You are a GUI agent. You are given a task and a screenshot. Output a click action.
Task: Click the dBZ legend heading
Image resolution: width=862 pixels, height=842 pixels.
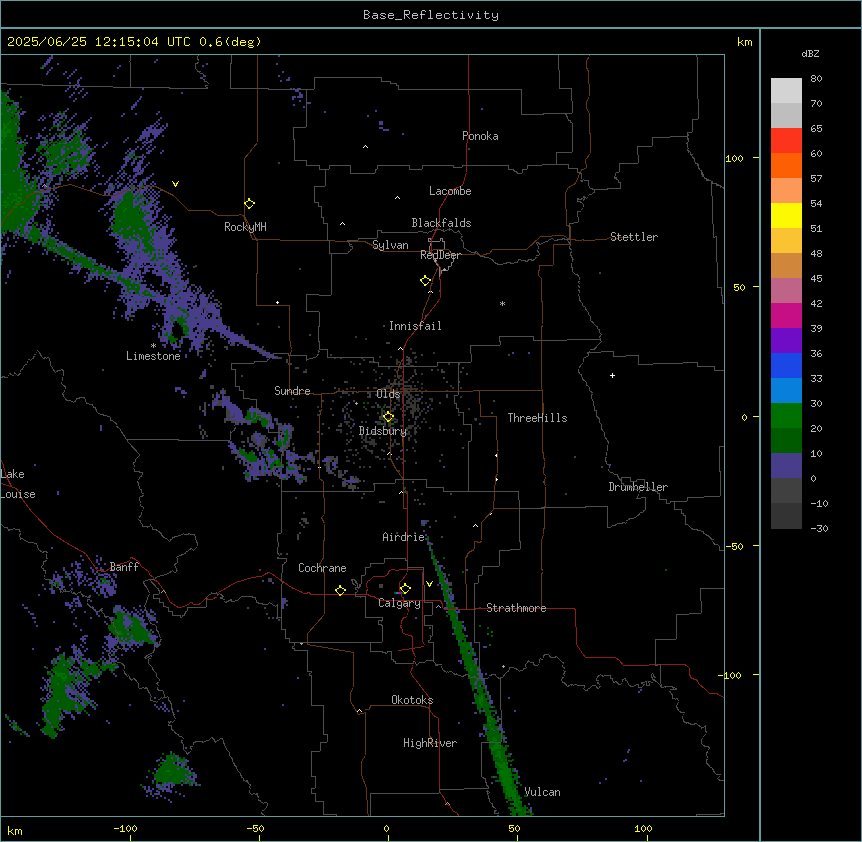(810, 53)
